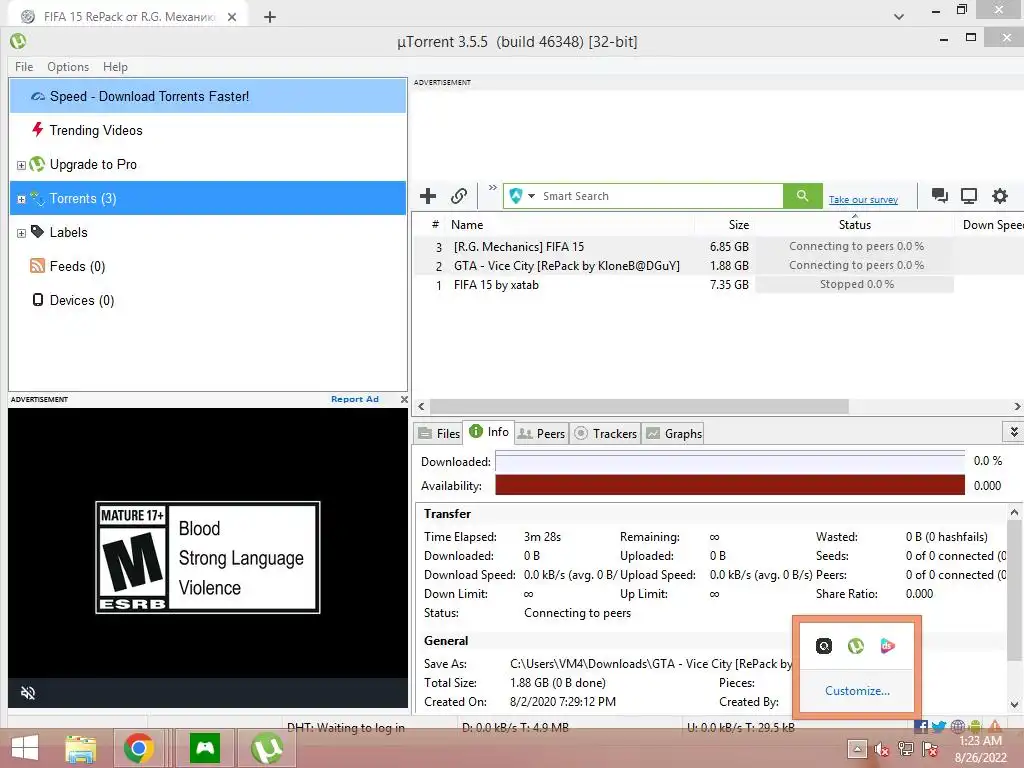Viewport: 1024px width, 768px height.
Task: Open the green game controller taskbar app
Action: 205,748
